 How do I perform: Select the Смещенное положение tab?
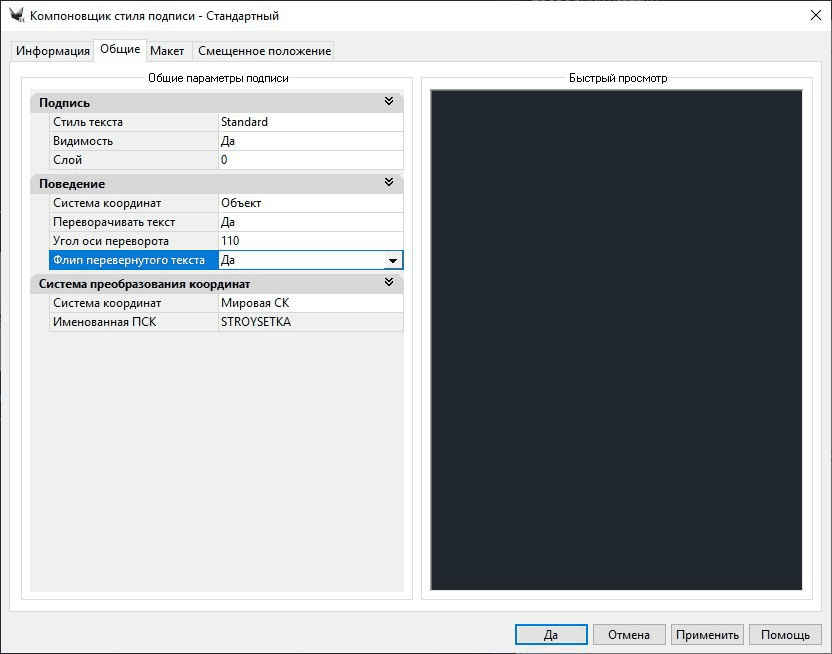[x=263, y=51]
